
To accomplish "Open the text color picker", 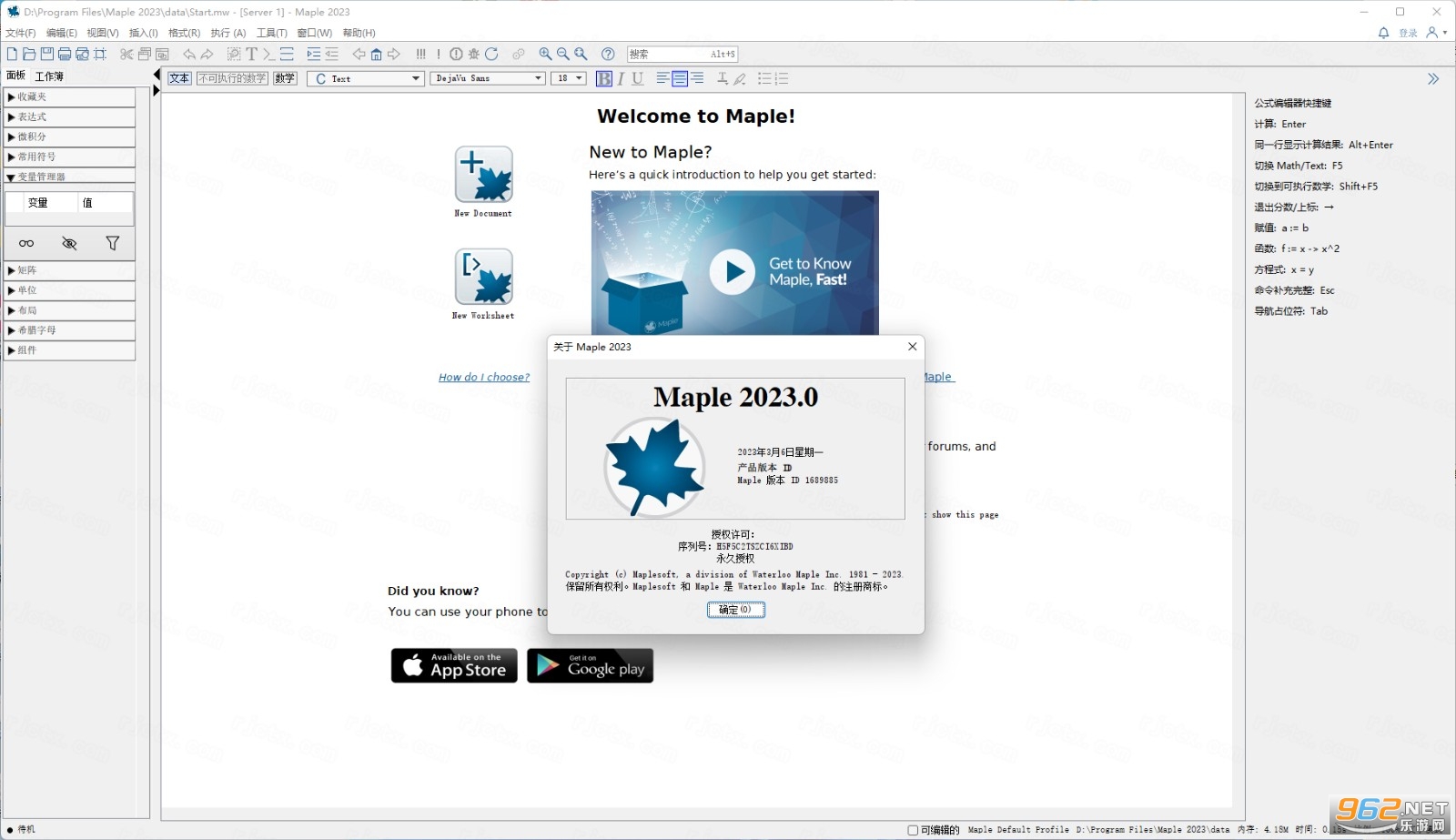I will (x=723, y=79).
